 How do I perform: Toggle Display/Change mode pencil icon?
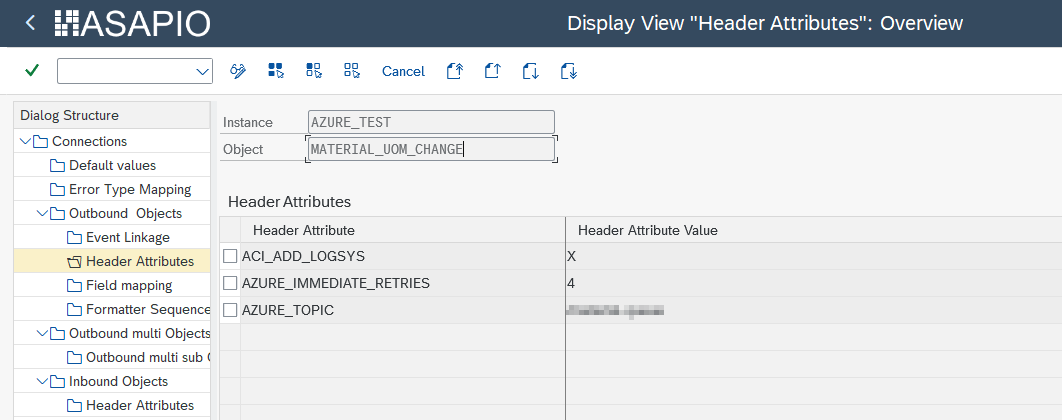tap(238, 70)
